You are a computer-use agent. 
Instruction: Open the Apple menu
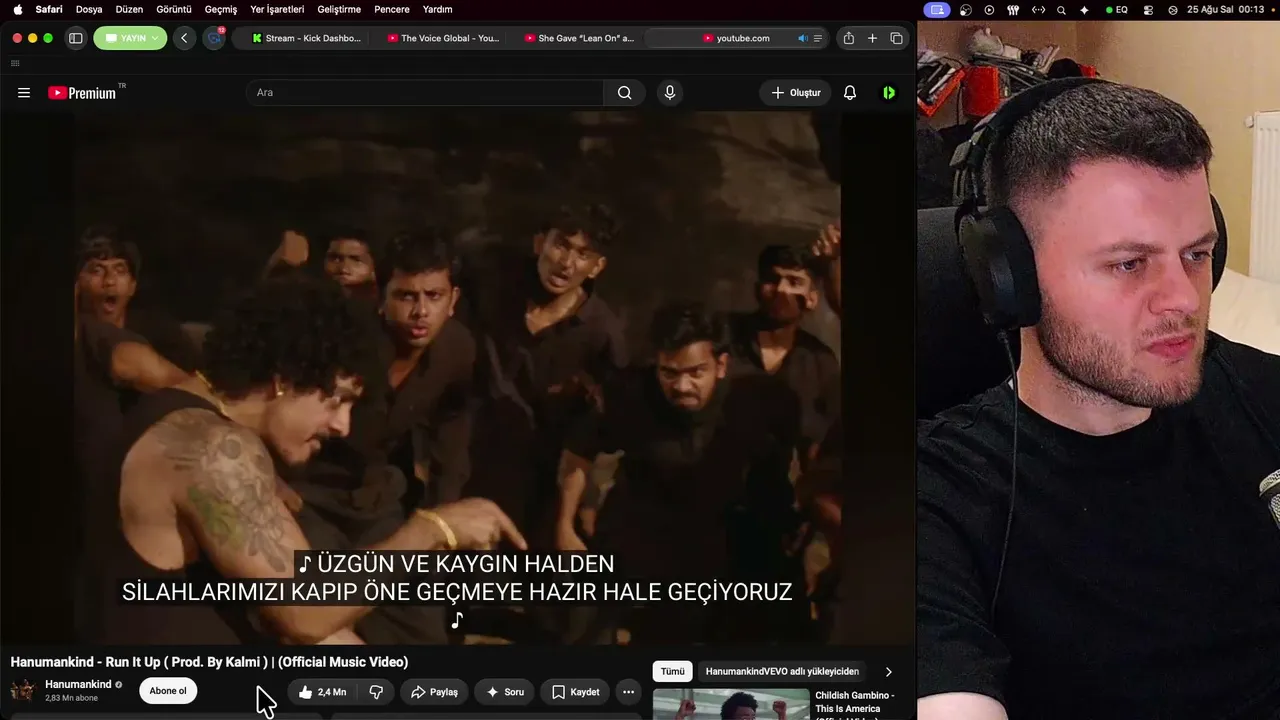(17, 9)
